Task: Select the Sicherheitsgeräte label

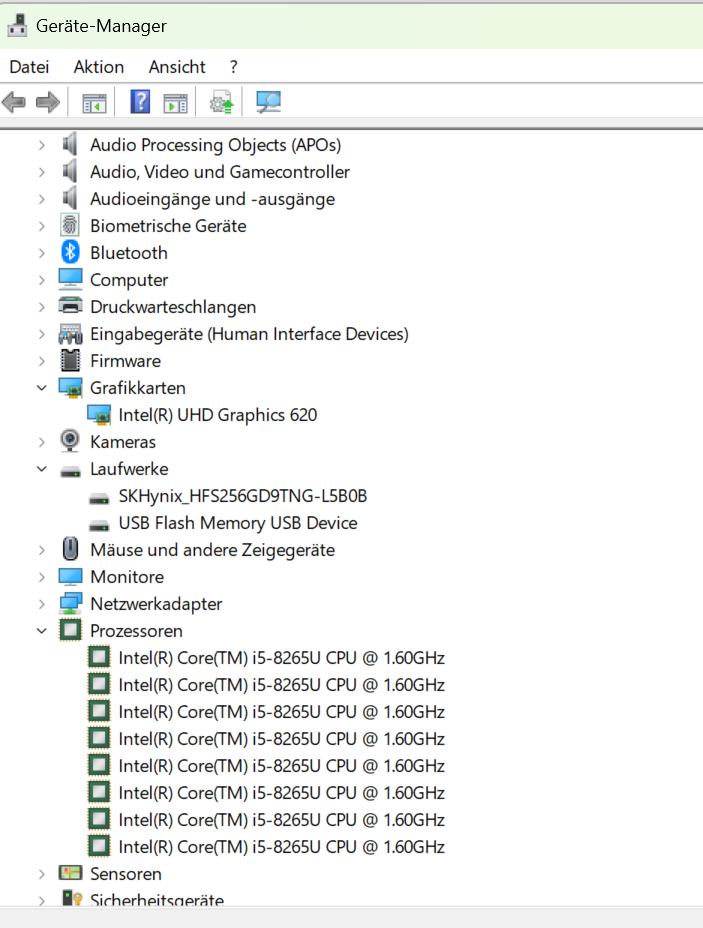Action: [157, 899]
